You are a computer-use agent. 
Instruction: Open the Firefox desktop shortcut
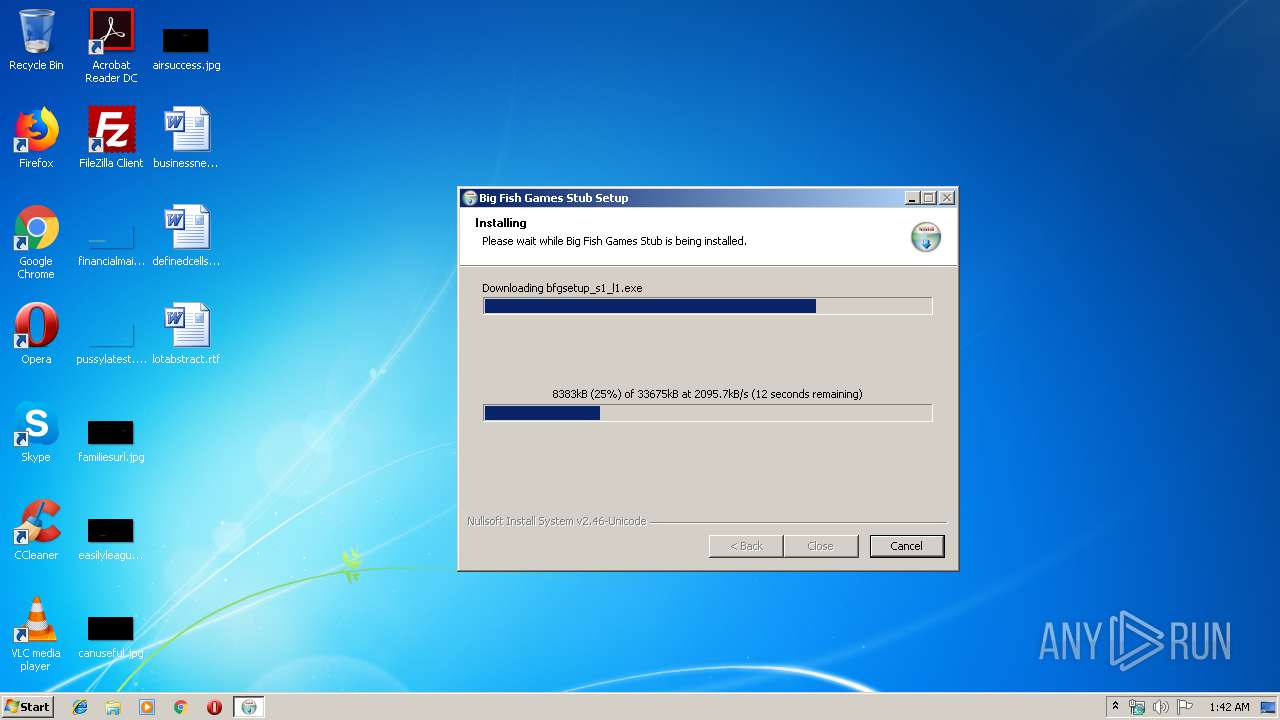coord(36,138)
